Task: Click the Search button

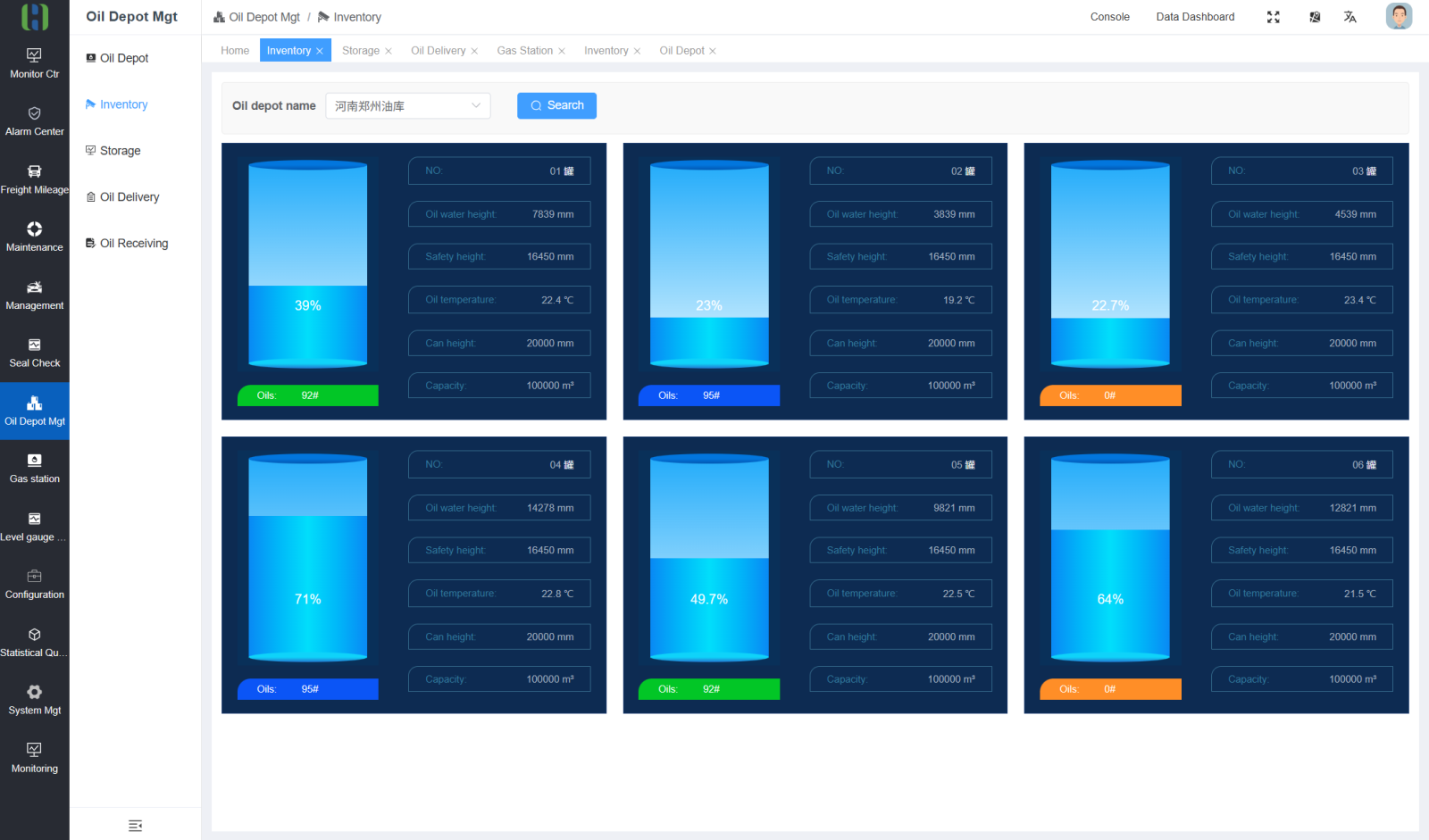Action: (556, 105)
